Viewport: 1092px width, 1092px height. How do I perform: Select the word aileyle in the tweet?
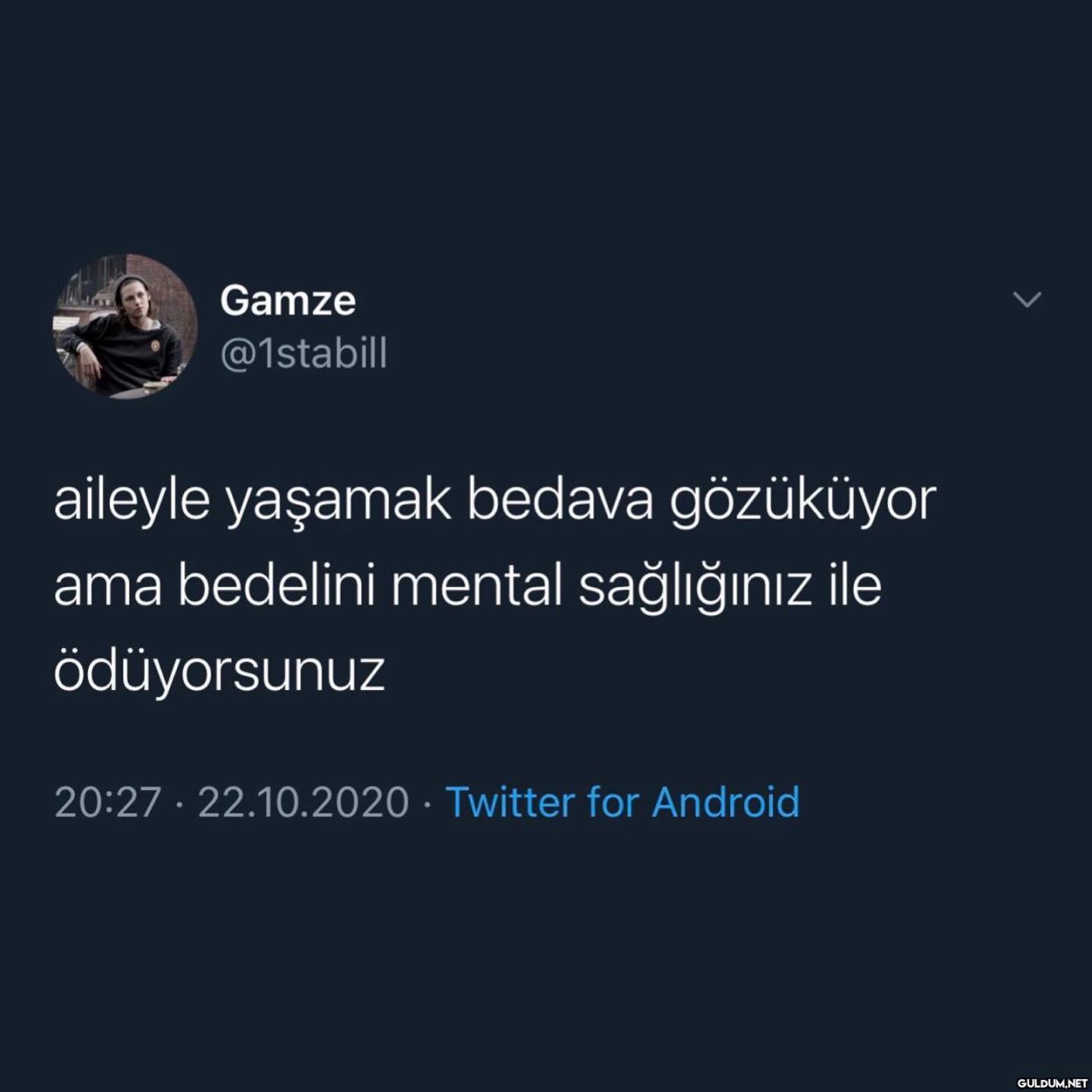[131, 502]
